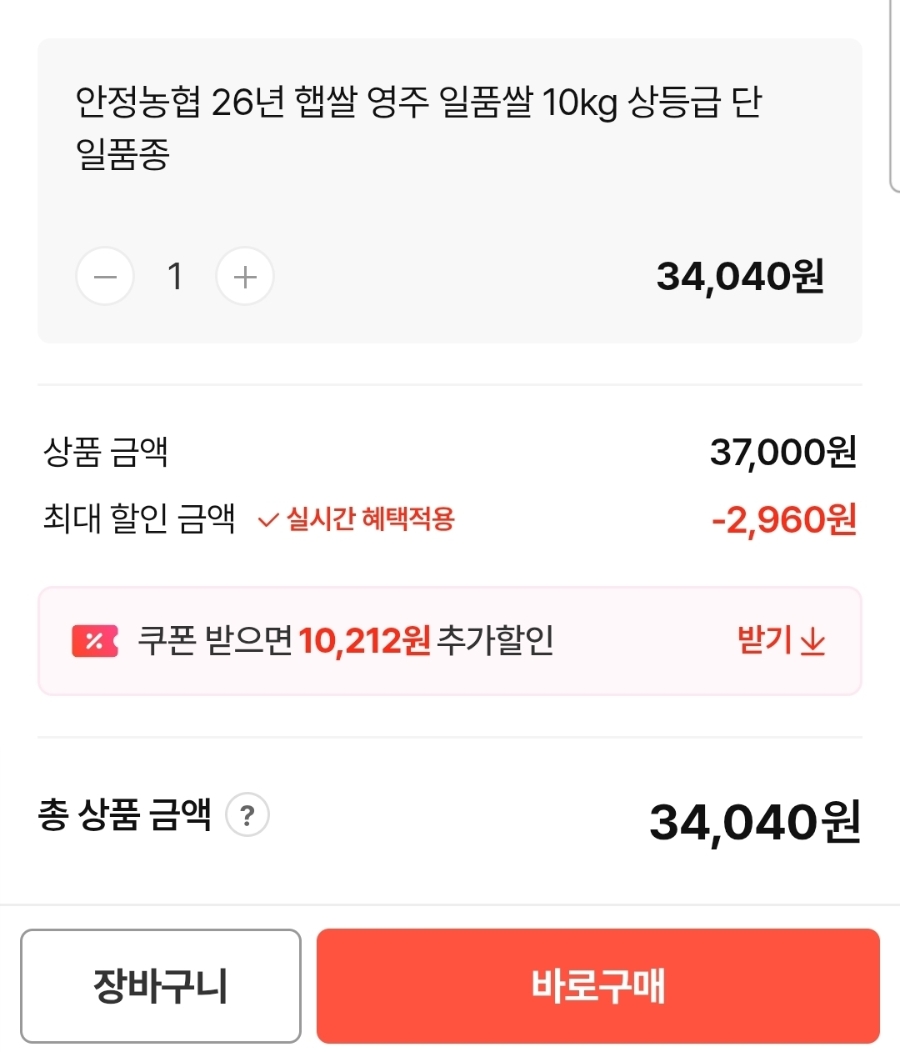Screen dimensions: 900x1052
Task: Tap the 37,000원 product price
Action: 783,452
